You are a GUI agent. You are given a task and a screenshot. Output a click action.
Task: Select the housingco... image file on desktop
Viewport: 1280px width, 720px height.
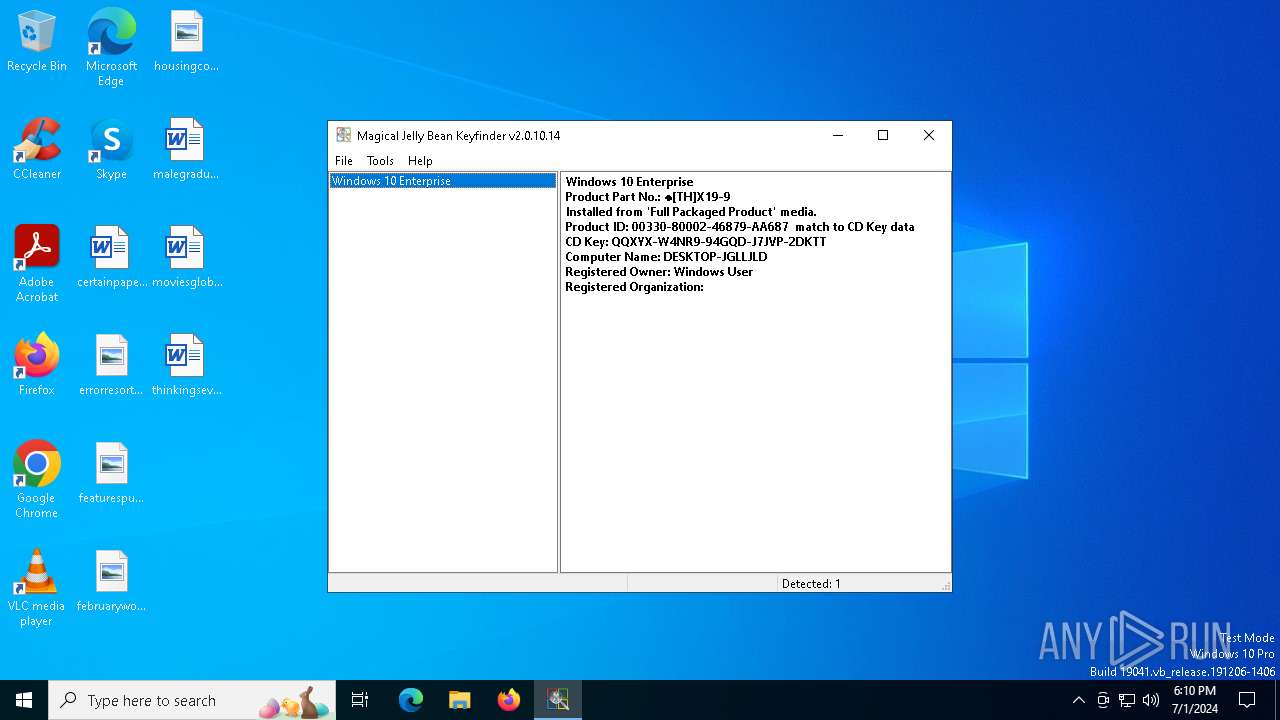tap(186, 42)
